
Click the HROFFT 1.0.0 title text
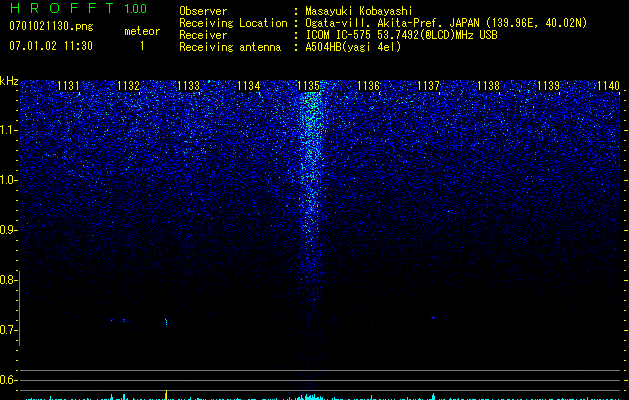[78, 8]
